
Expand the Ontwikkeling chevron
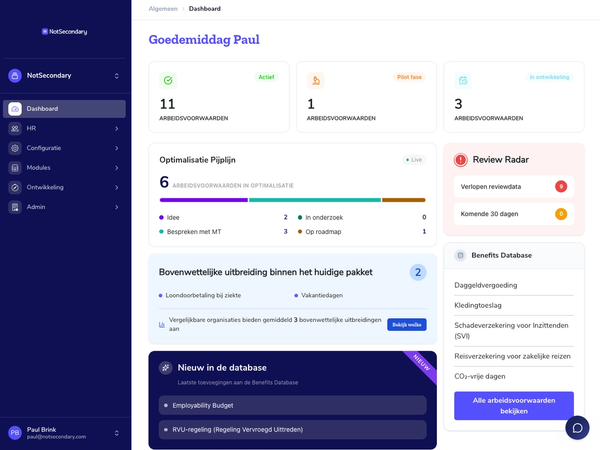(117, 187)
